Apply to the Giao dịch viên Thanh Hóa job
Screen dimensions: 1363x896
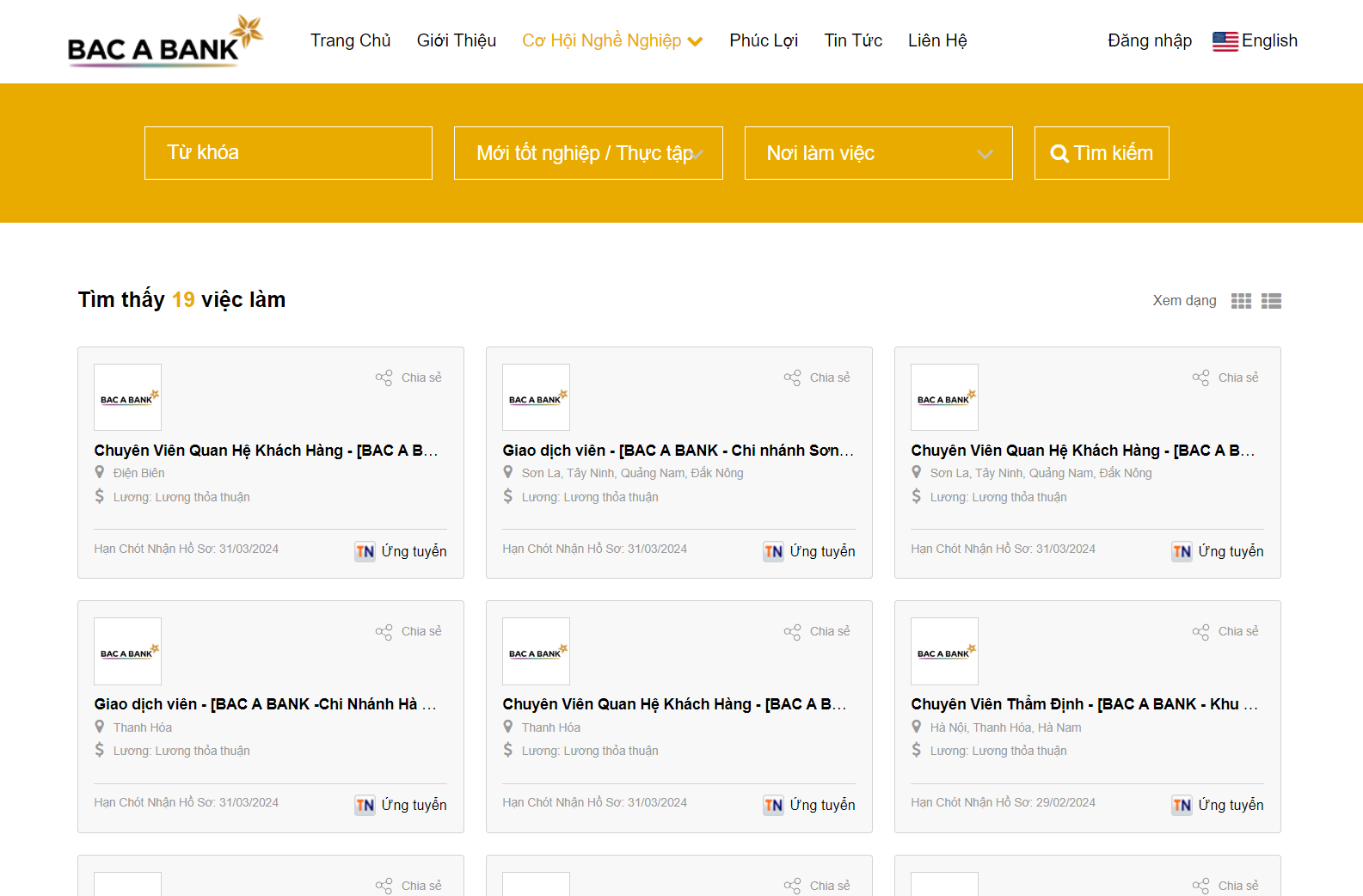[401, 805]
